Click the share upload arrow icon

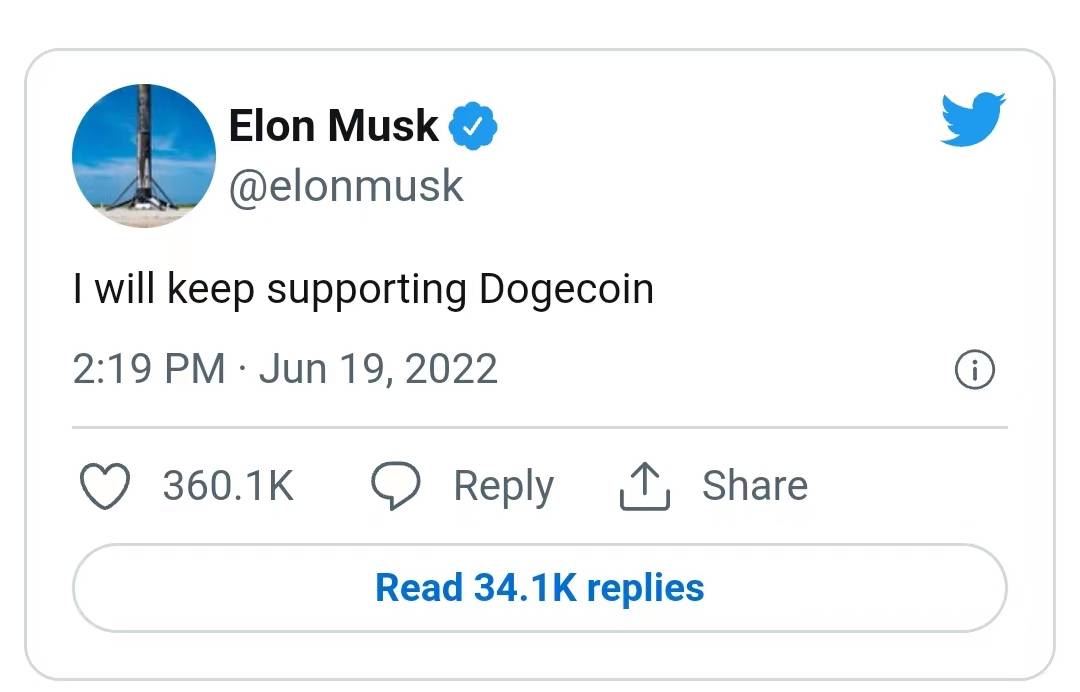644,487
